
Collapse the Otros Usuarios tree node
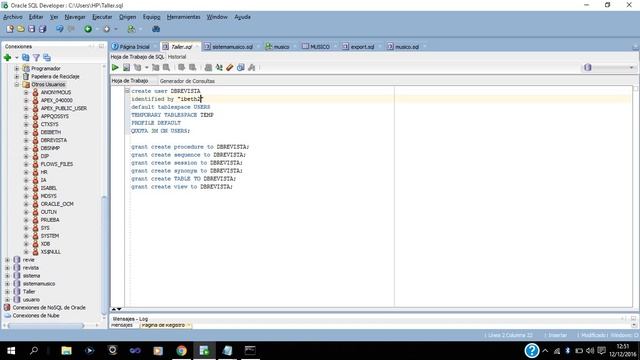point(17,84)
